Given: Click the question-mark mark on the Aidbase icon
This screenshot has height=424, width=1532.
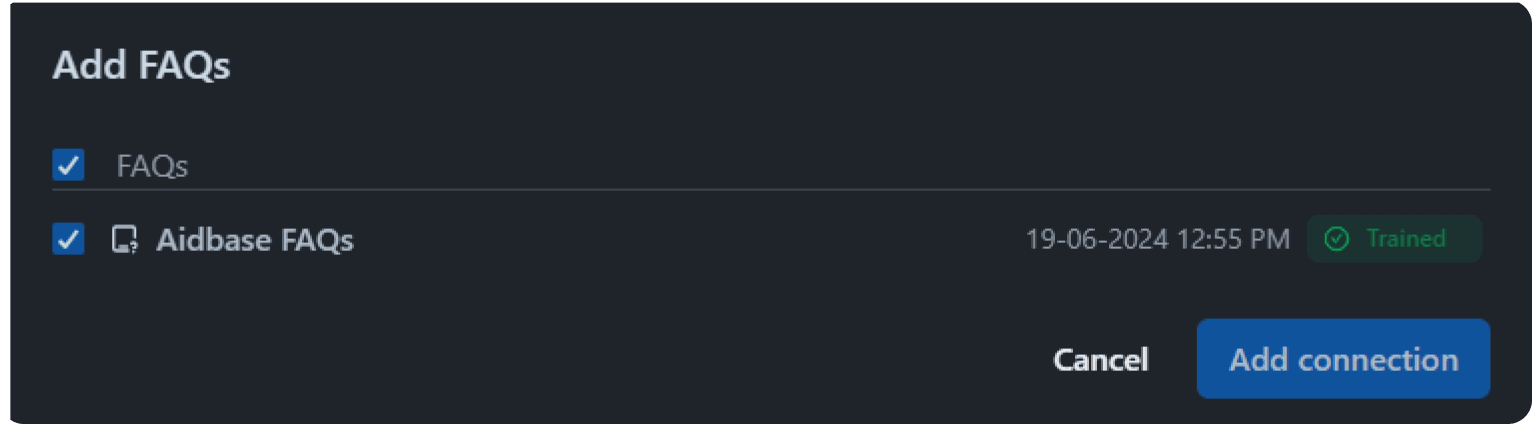Looking at the screenshot, I should click(x=132, y=248).
